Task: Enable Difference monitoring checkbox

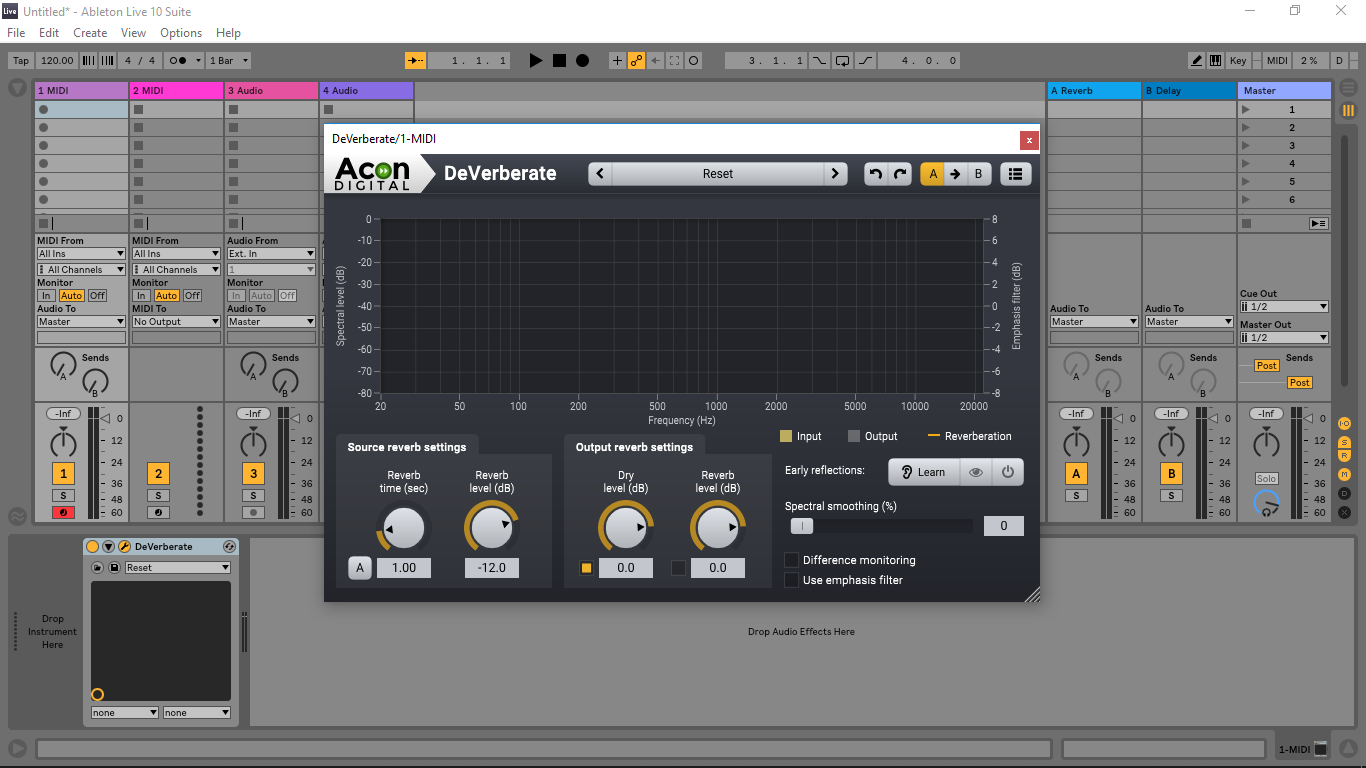Action: coord(792,560)
